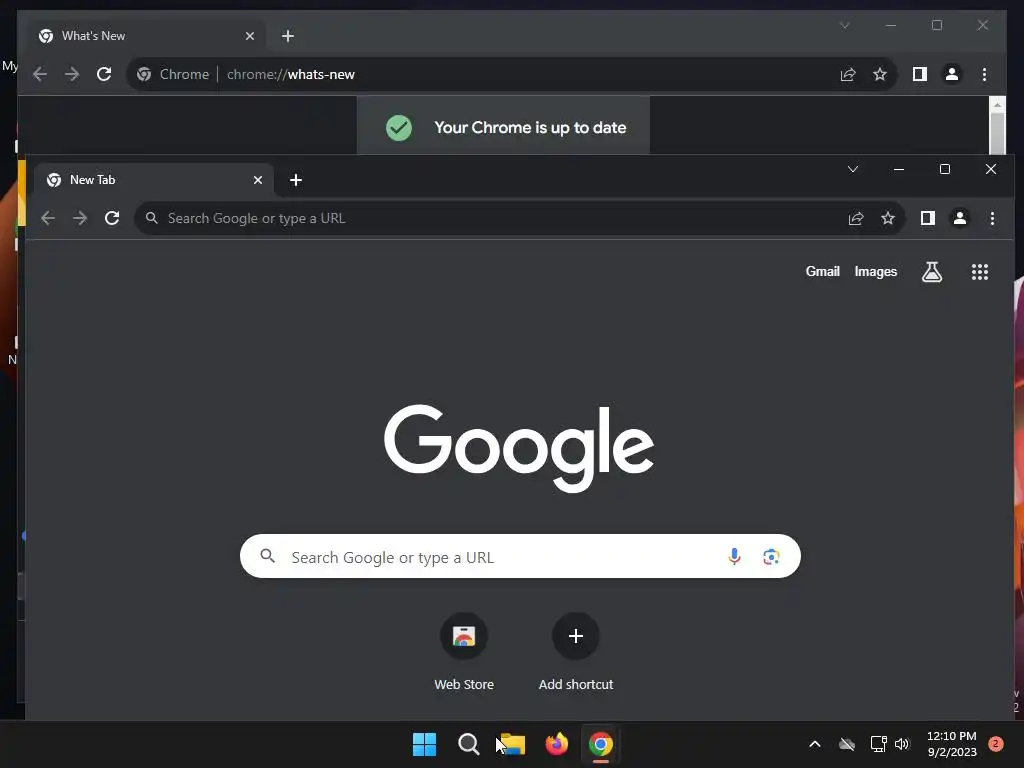Open the tab search chevron in the New Tab window
The height and width of the screenshot is (768, 1024).
[853, 169]
